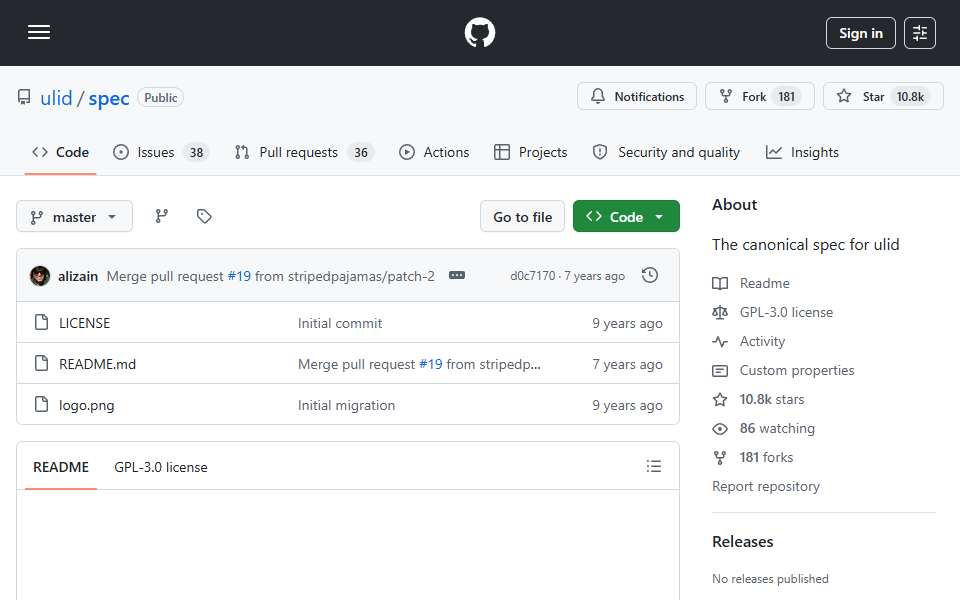Open Initial commit message for LICENSE
Screen dimensions: 960x600
340,323
